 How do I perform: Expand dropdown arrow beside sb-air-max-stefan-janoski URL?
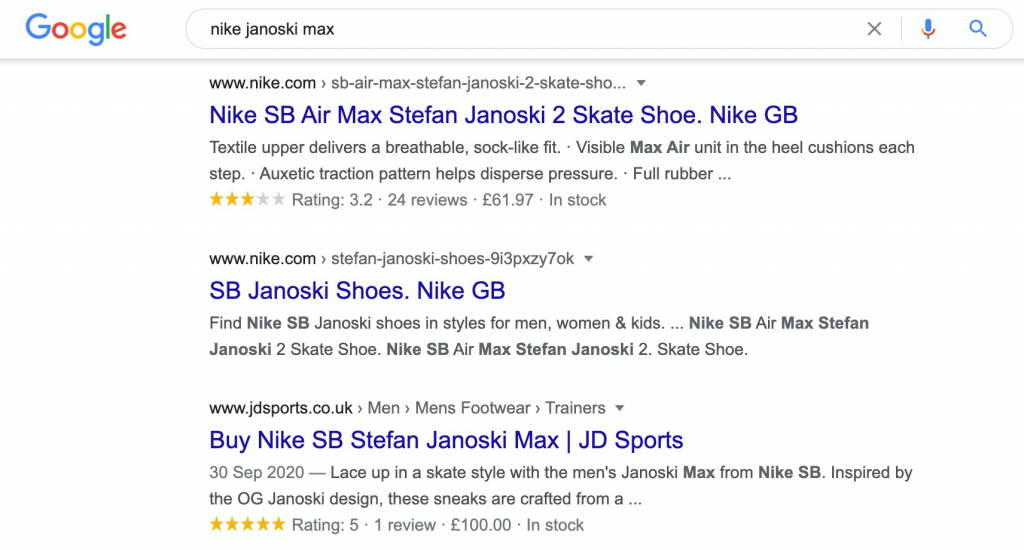pyautogui.click(x=641, y=83)
